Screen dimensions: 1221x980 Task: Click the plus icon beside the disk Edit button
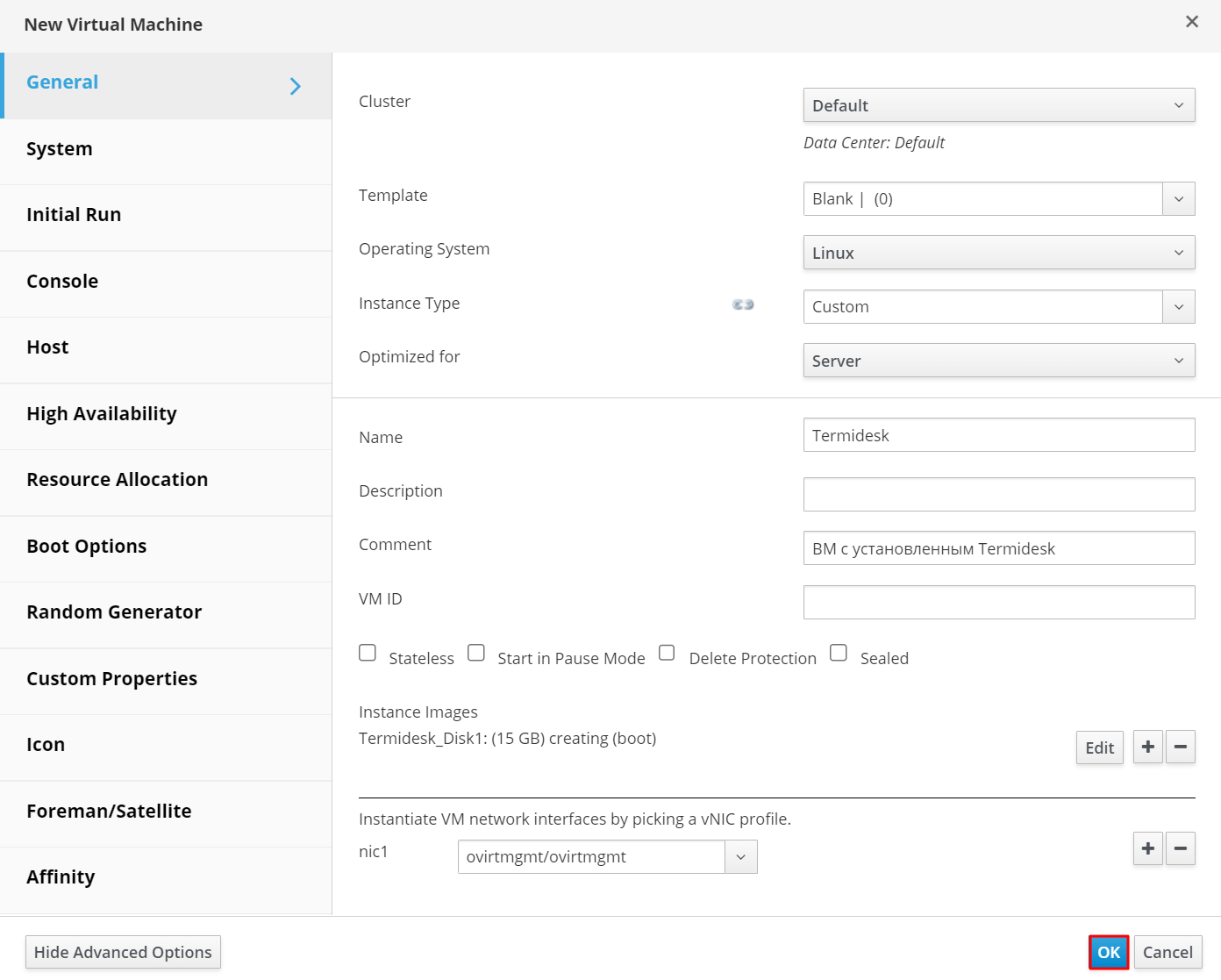coord(1147,747)
